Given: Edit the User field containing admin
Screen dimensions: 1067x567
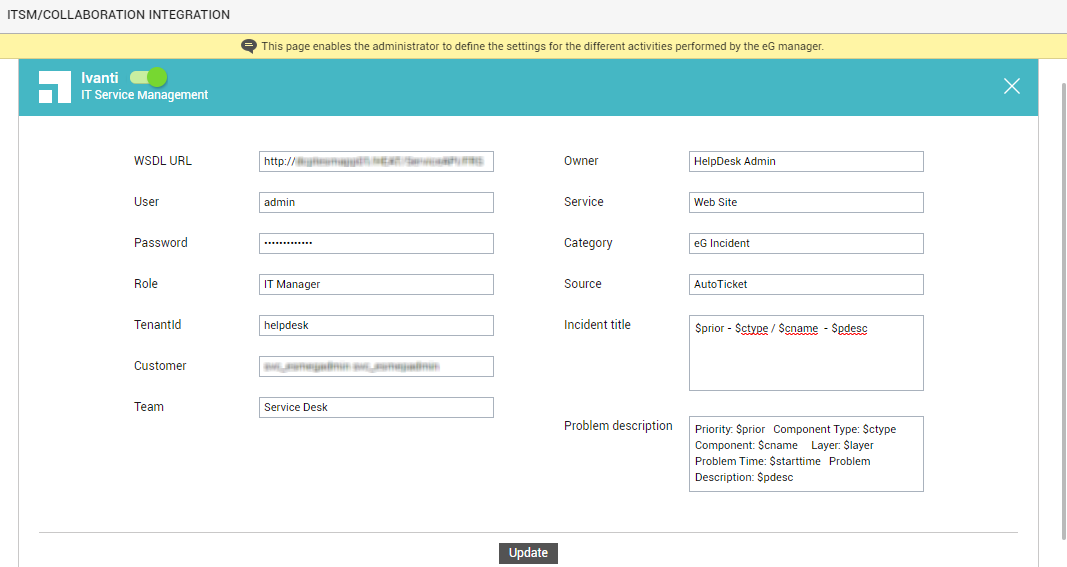Looking at the screenshot, I should (376, 202).
